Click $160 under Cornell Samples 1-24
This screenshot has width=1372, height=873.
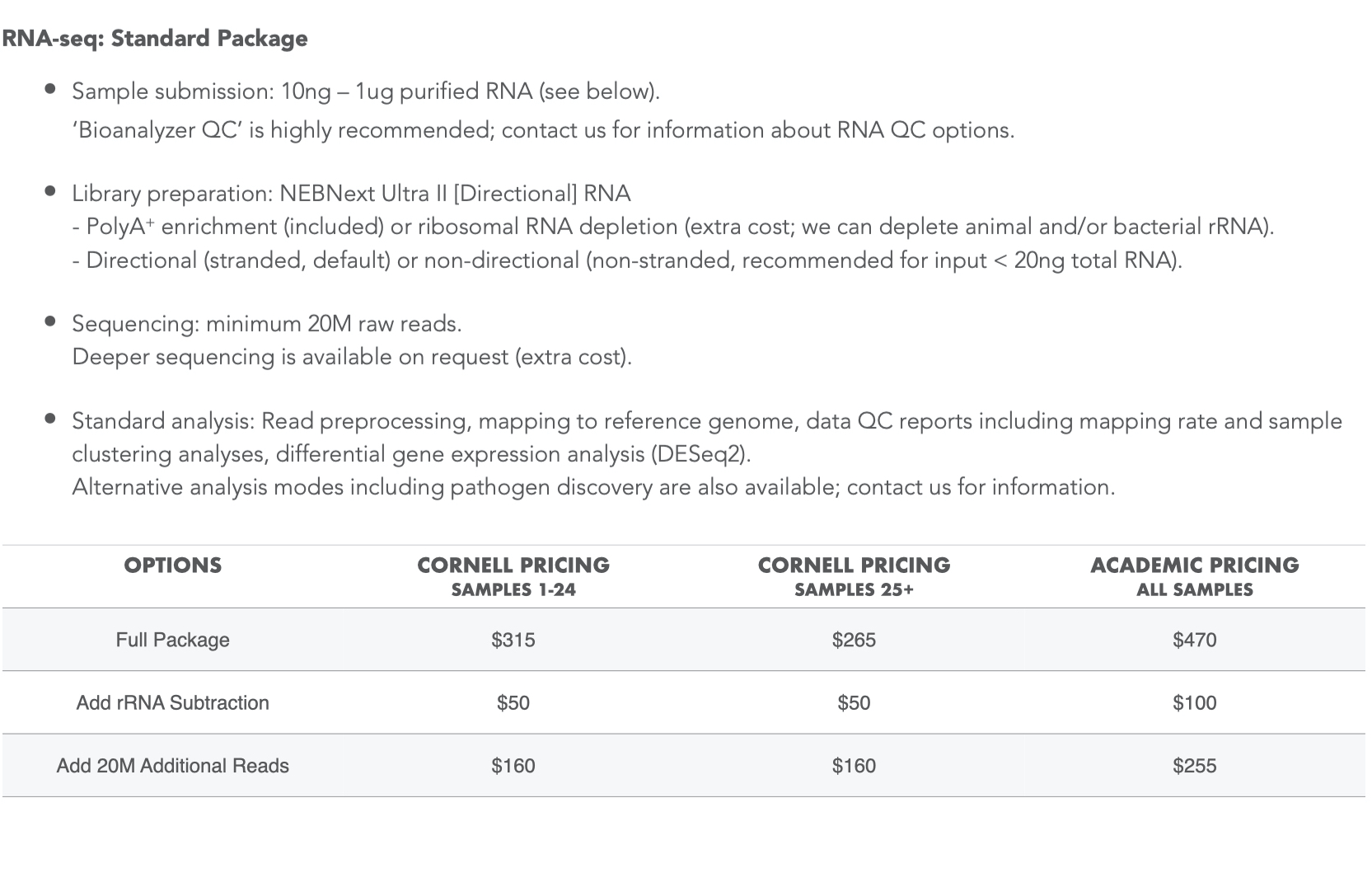(x=513, y=766)
